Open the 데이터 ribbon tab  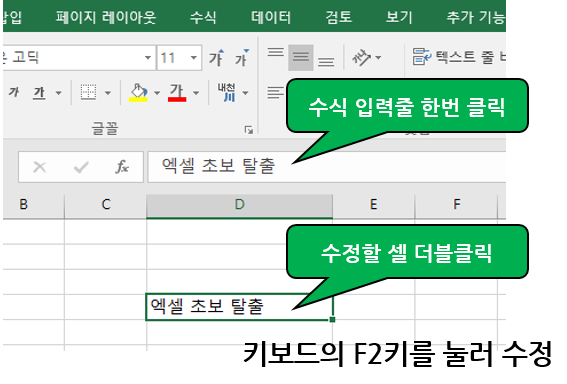coord(271,17)
